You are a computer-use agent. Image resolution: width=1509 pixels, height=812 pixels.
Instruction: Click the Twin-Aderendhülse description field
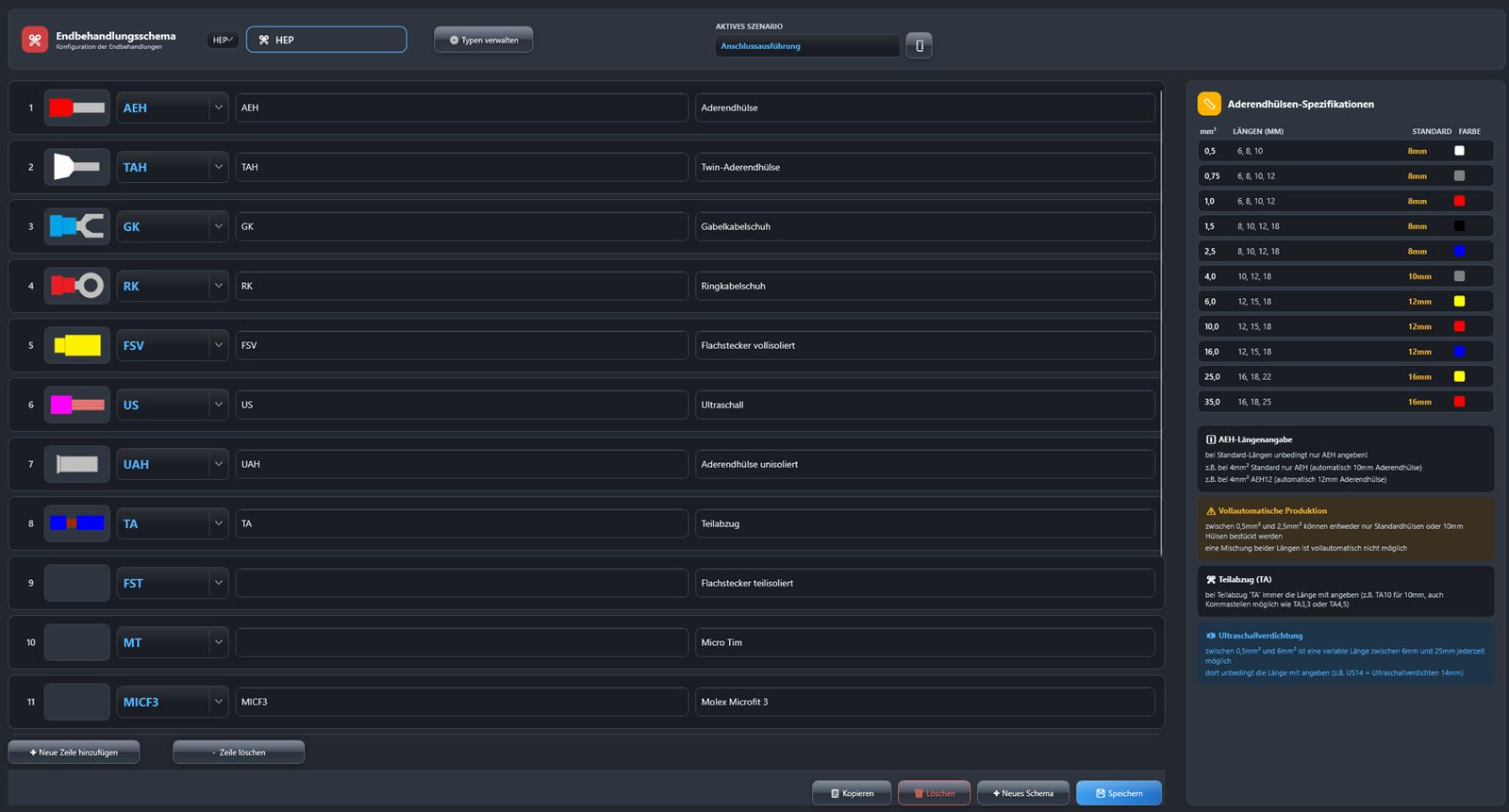pos(925,167)
